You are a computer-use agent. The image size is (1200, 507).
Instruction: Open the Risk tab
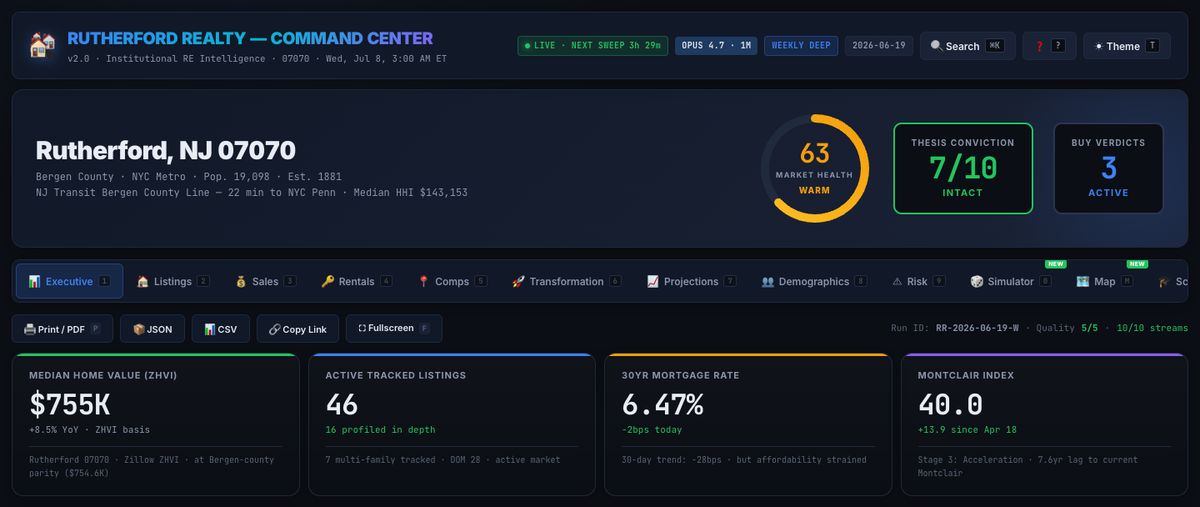pos(918,281)
